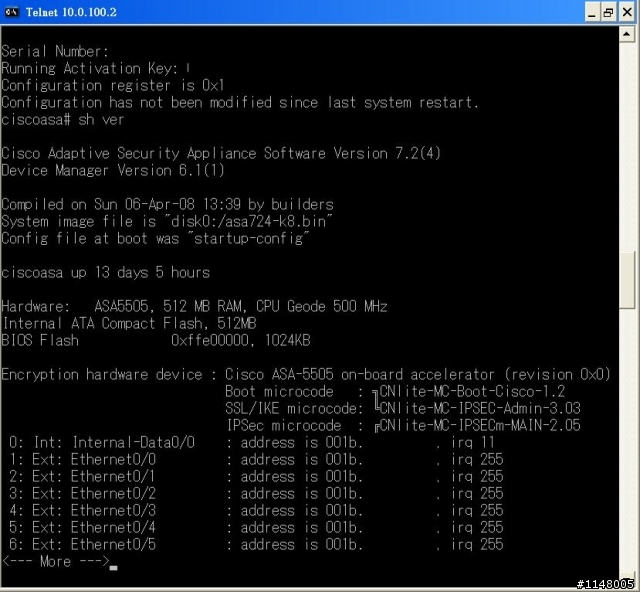Click the scrollbar up arrow
This screenshot has width=640, height=592.
tap(627, 34)
